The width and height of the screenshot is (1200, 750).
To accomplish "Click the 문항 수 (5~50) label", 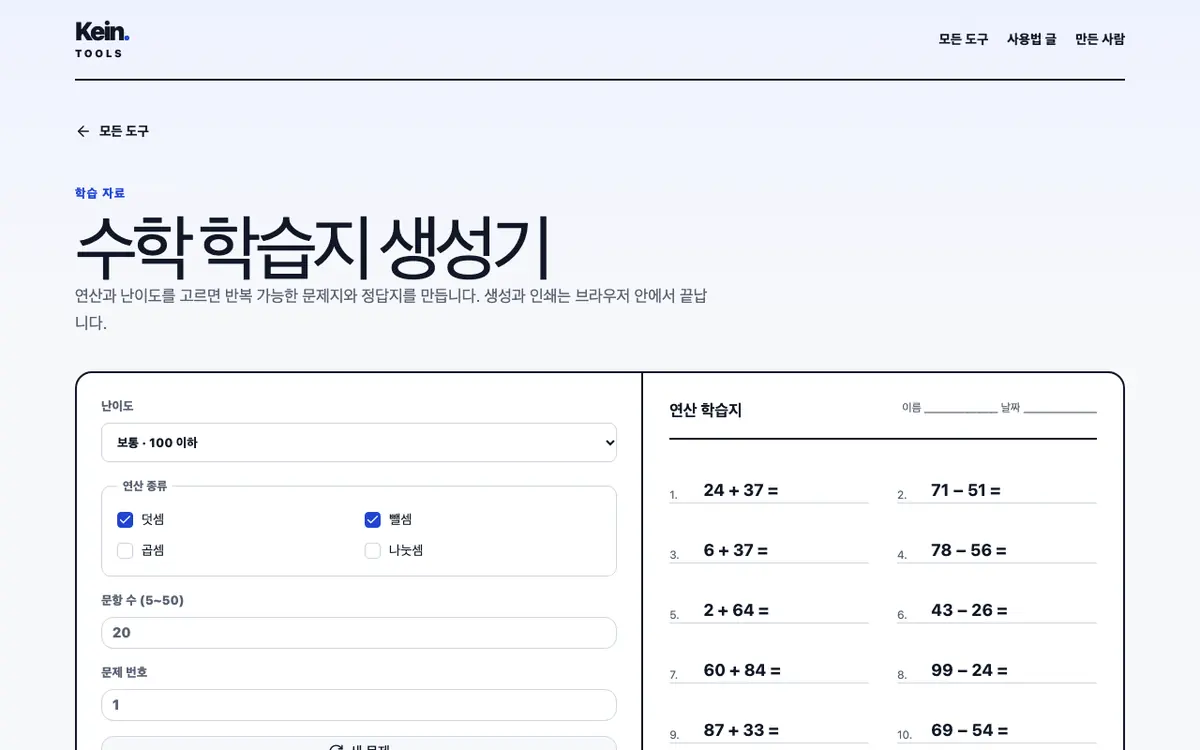I will 142,600.
